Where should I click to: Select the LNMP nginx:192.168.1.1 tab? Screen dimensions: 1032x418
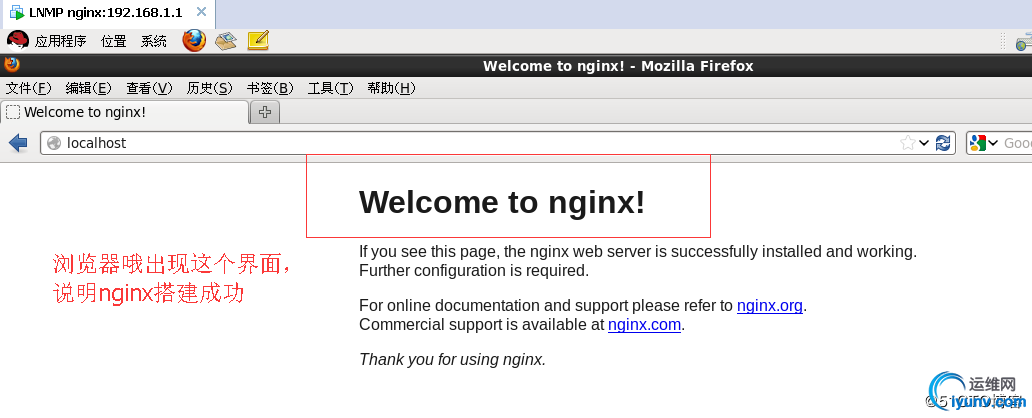[x=107, y=13]
